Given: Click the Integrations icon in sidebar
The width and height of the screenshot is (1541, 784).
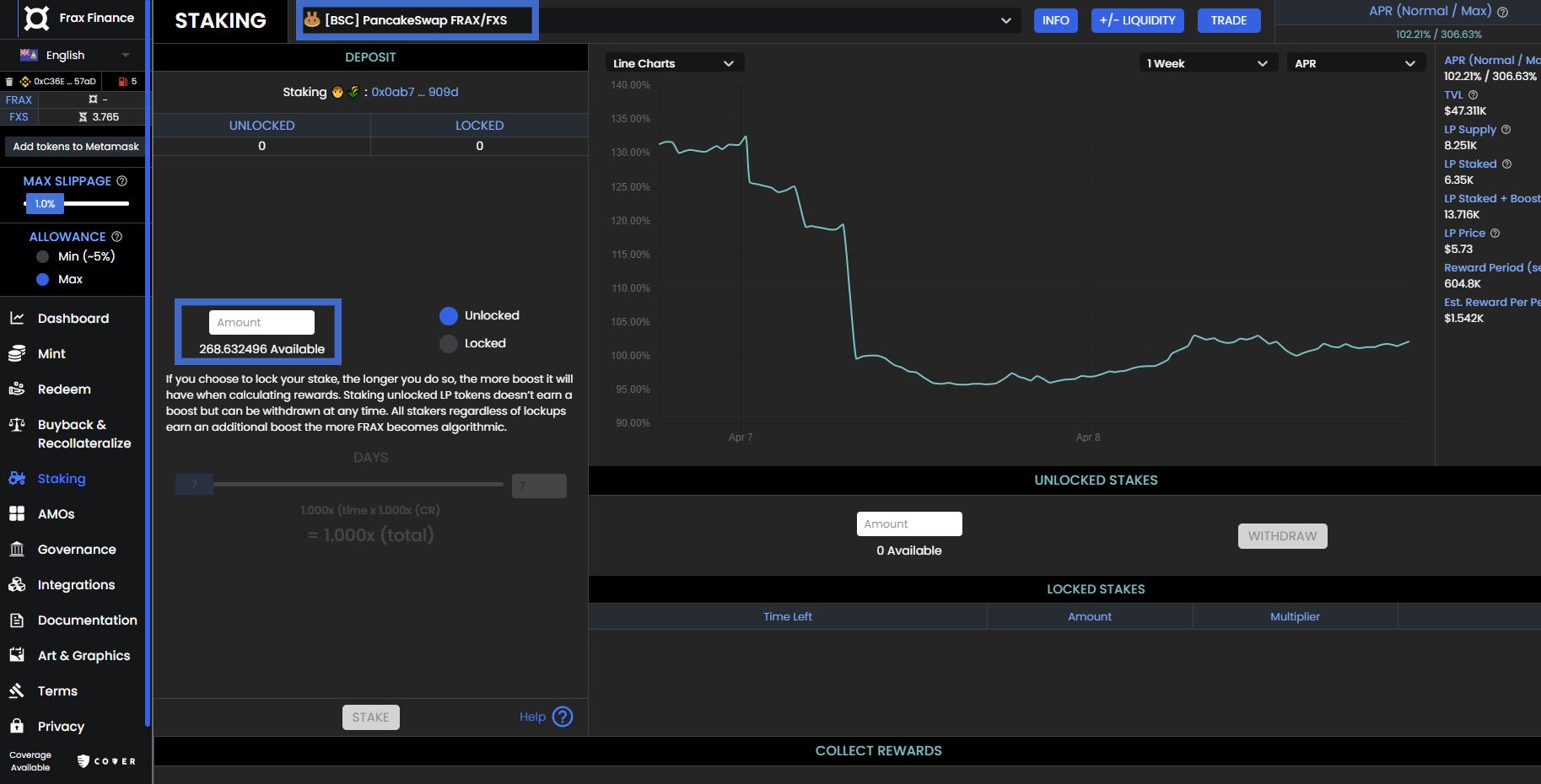Looking at the screenshot, I should [x=17, y=584].
